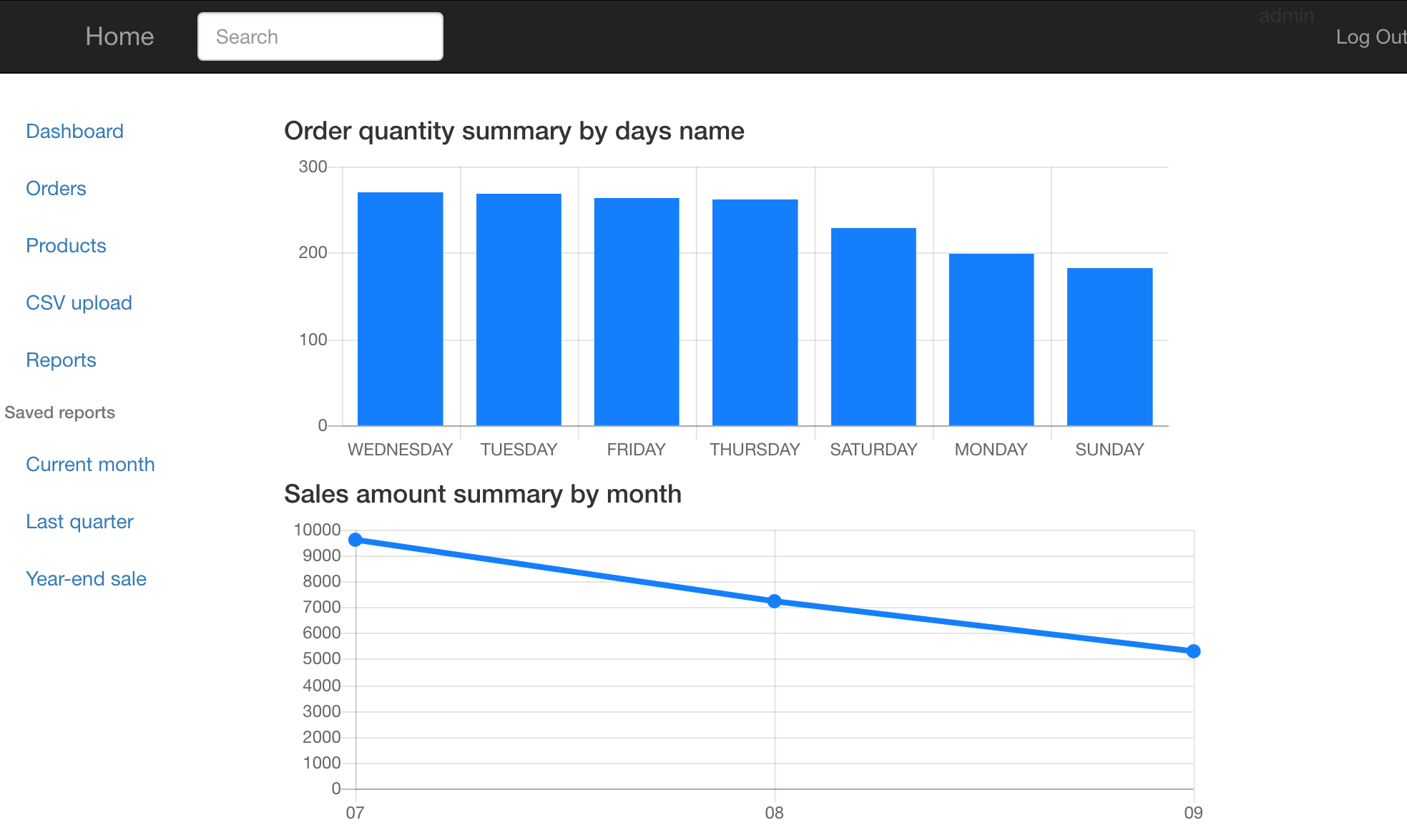The width and height of the screenshot is (1407, 840).
Task: Click the WEDNESDAY bar in chart
Action: pyautogui.click(x=400, y=309)
